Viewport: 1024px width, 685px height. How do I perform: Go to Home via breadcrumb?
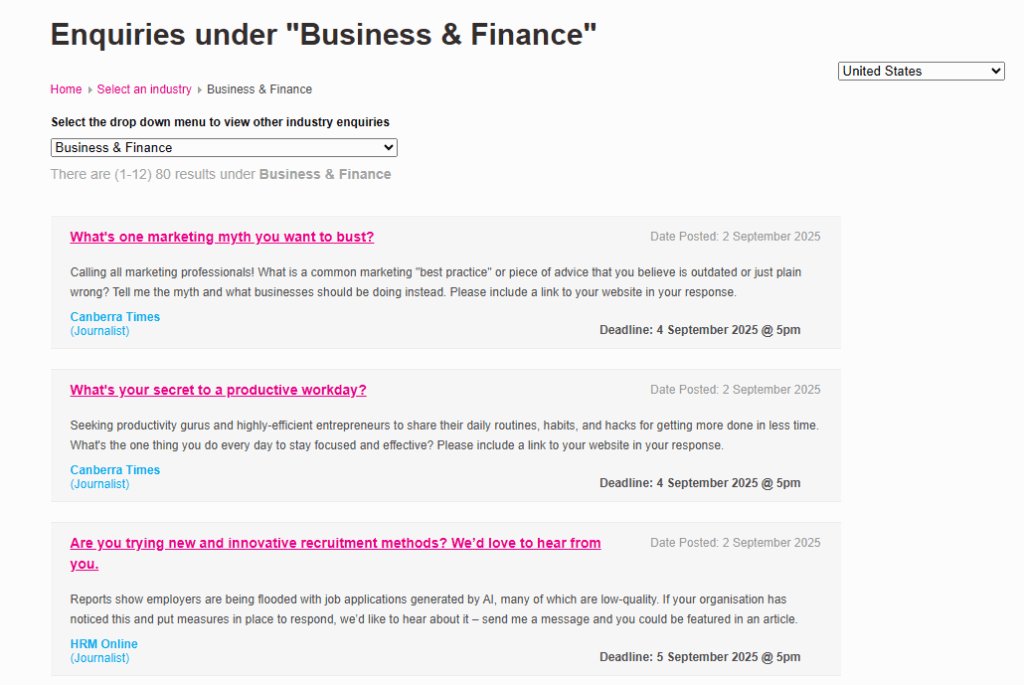click(x=66, y=89)
